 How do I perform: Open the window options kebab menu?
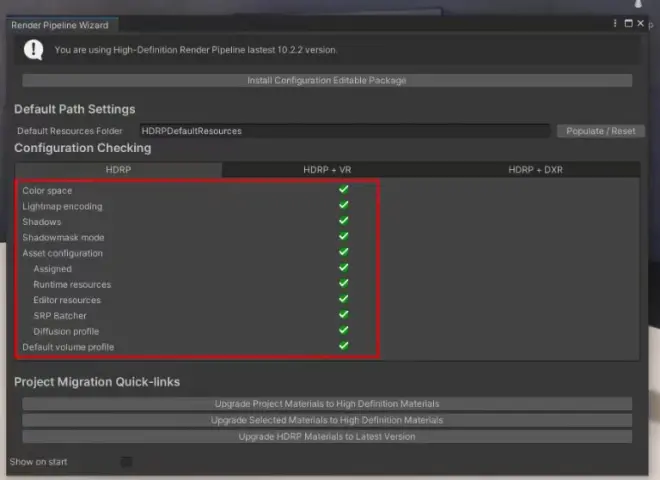click(x=615, y=23)
